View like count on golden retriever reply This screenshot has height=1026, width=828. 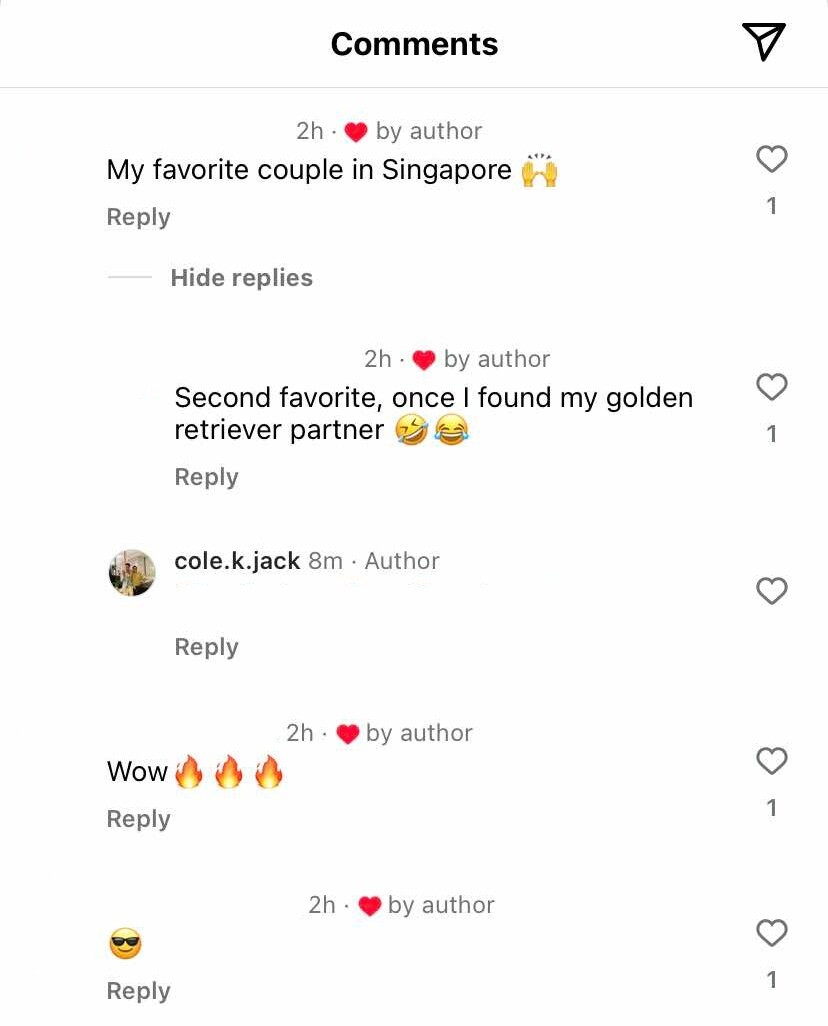772,434
